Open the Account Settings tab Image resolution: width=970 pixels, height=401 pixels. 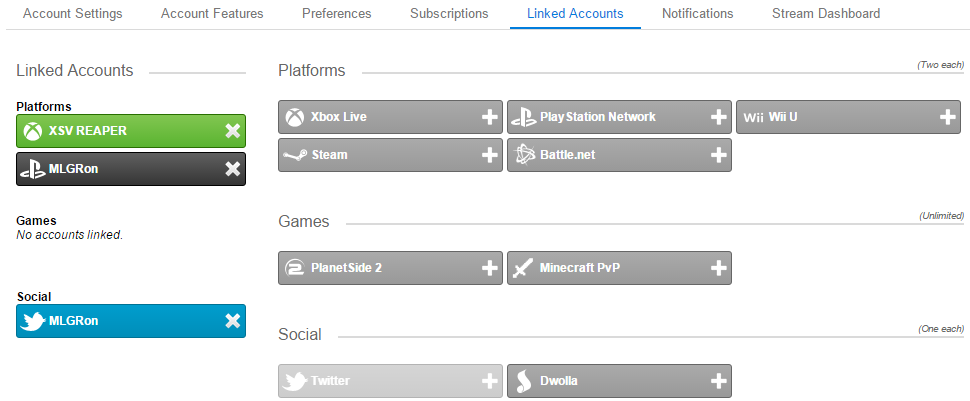(72, 14)
